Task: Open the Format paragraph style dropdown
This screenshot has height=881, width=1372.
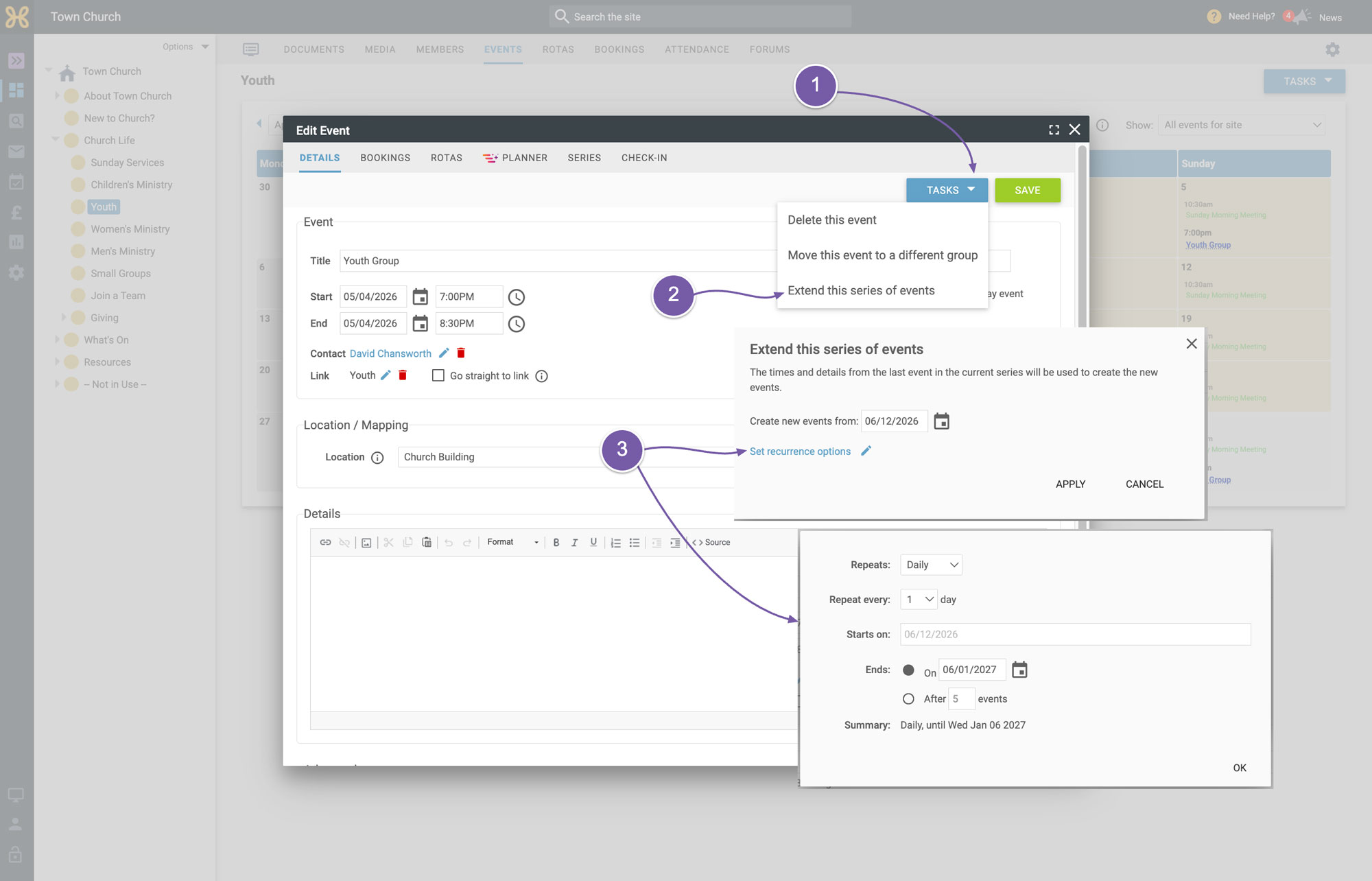Action: [x=512, y=542]
